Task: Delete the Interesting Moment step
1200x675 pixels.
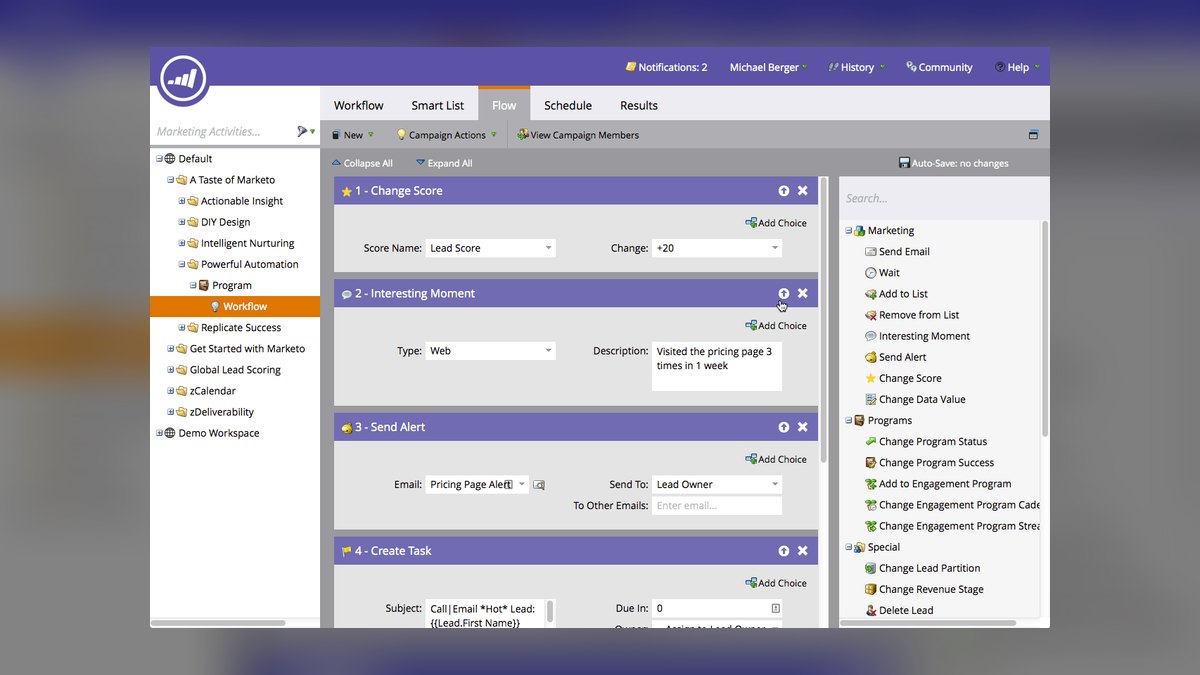Action: tap(802, 294)
